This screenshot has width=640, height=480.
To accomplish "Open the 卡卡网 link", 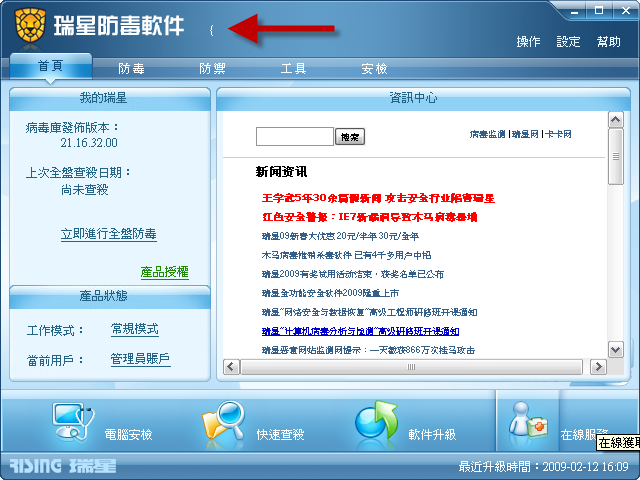I will click(x=558, y=134).
